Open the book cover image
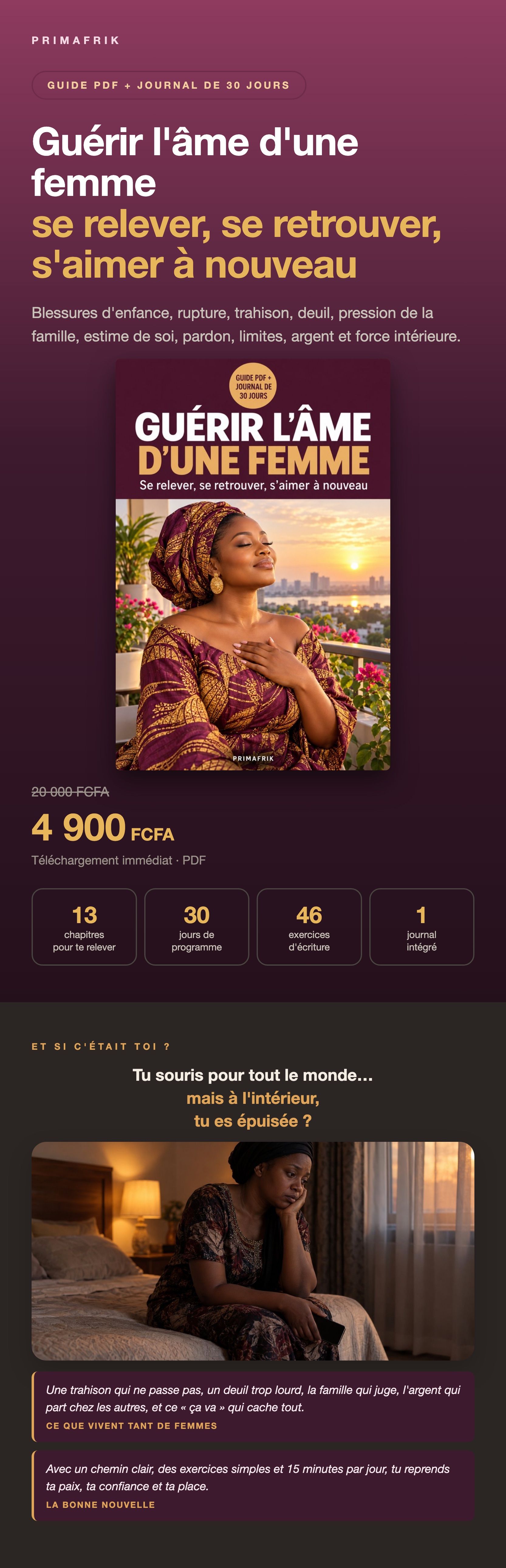This screenshot has height=1568, width=506. point(253,564)
